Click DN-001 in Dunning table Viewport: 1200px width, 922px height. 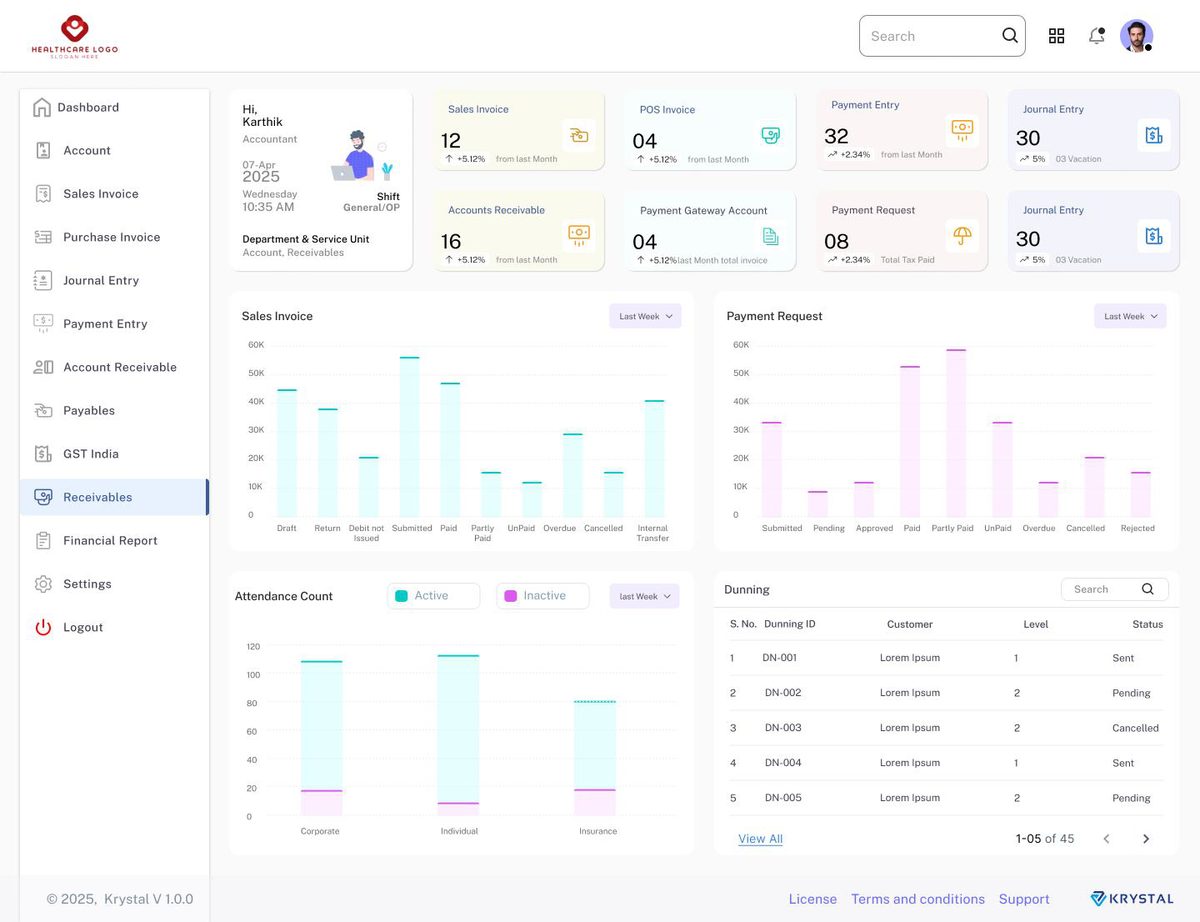click(780, 658)
